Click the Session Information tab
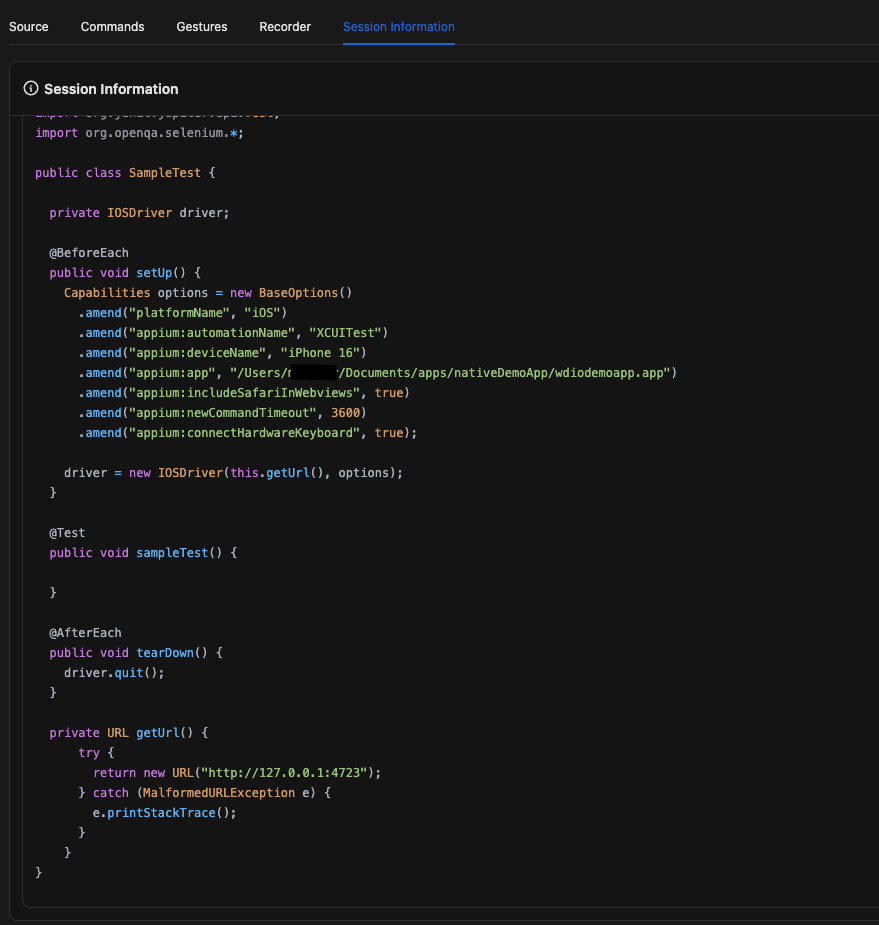 tap(398, 27)
